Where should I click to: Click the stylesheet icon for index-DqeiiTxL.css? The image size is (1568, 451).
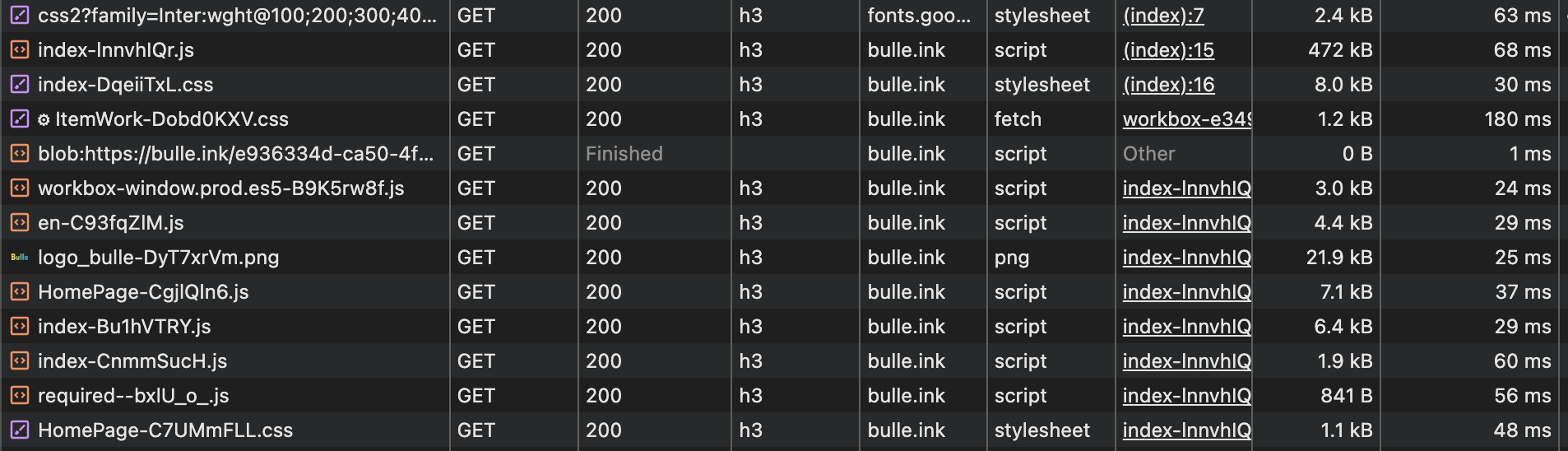click(19, 85)
